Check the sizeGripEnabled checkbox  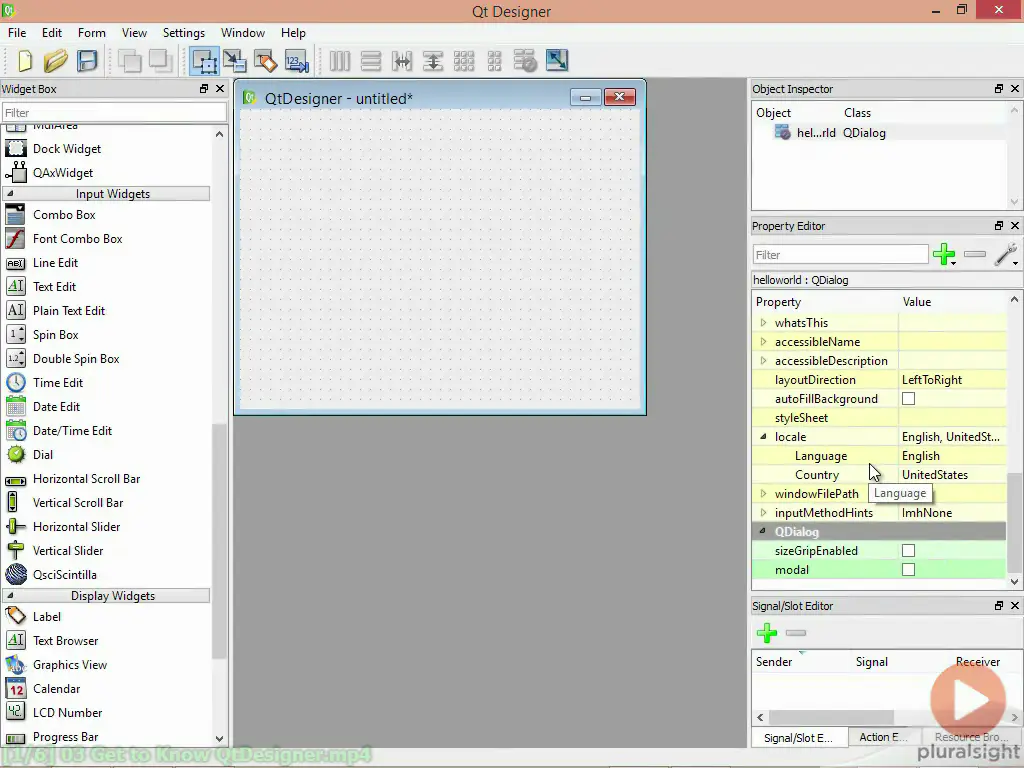click(908, 551)
